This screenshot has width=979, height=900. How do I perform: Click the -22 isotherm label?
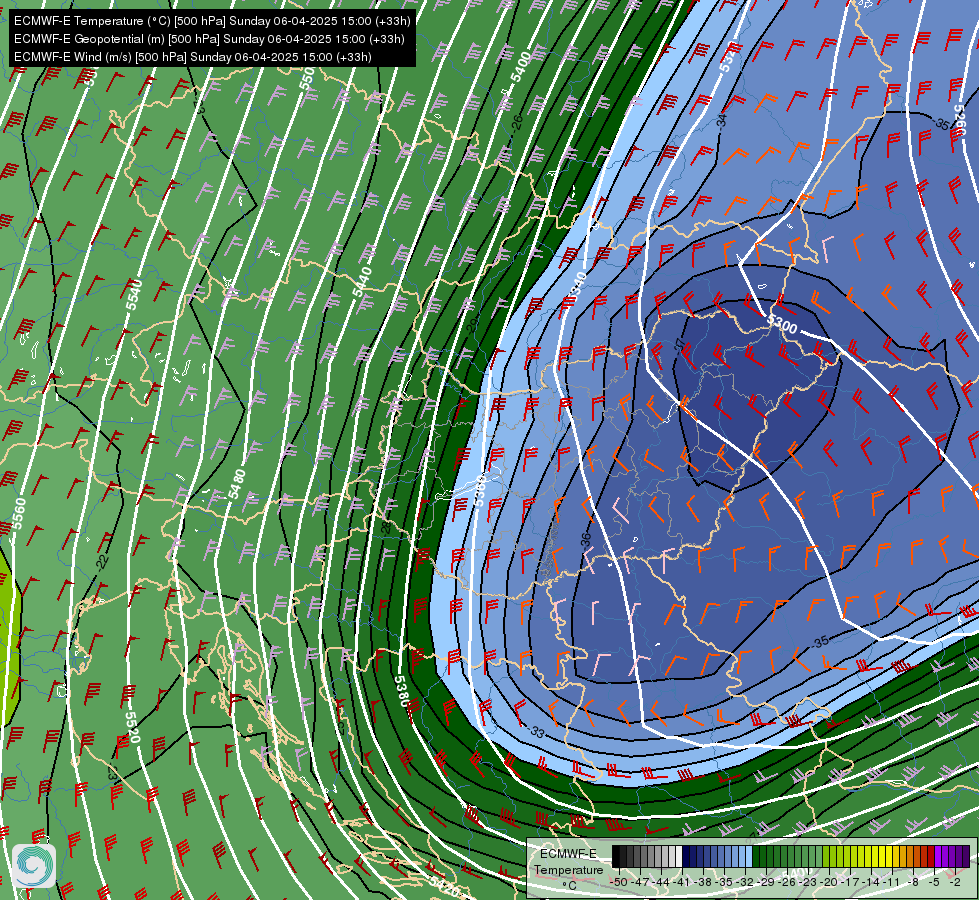coord(103,561)
